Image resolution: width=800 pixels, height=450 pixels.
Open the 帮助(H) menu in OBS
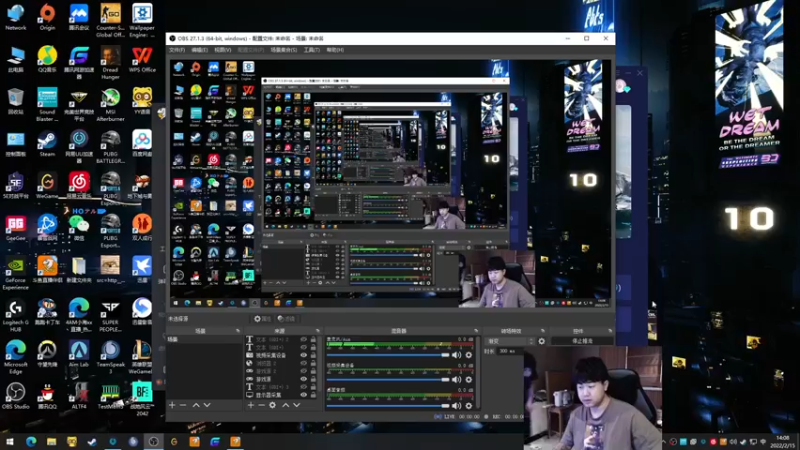[x=335, y=50]
